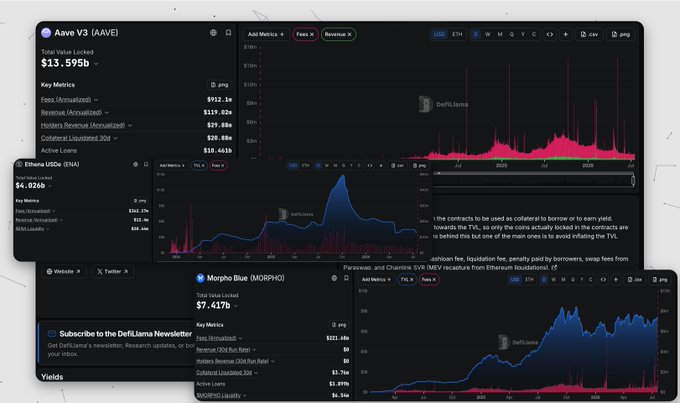Click the Ethena USDe logo icon
This screenshot has width=680, height=403.
coord(19,164)
